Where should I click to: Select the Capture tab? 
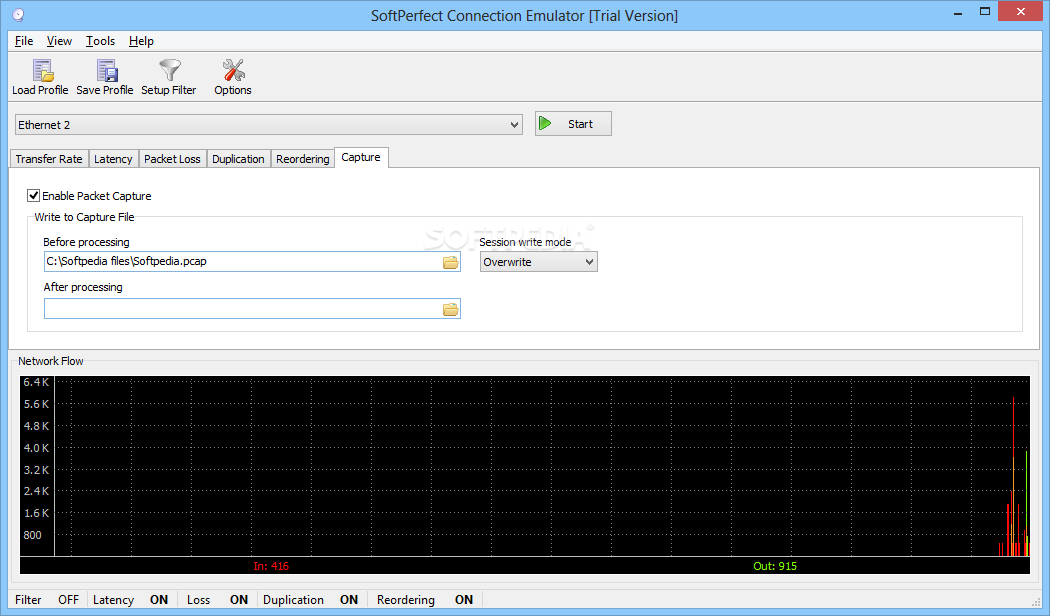pyautogui.click(x=361, y=157)
